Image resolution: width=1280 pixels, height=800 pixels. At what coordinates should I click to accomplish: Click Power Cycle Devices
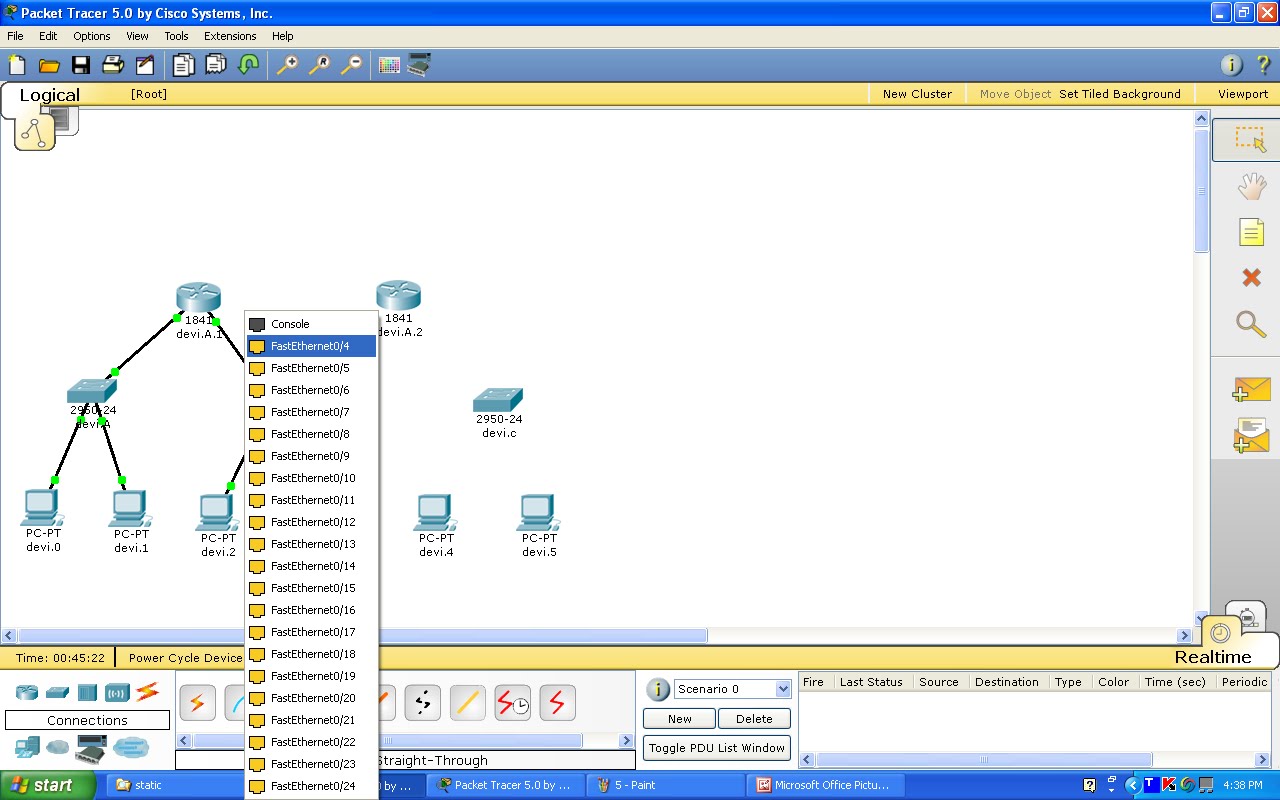point(185,657)
